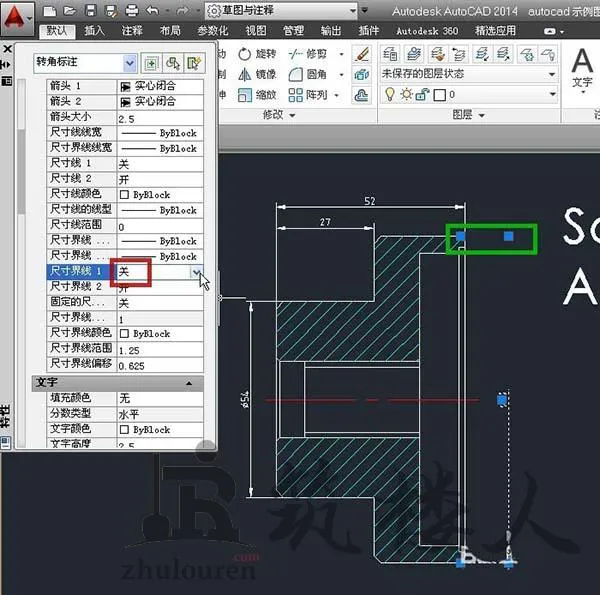
Task: Select the Fillet (圆角) tool
Action: (x=308, y=74)
